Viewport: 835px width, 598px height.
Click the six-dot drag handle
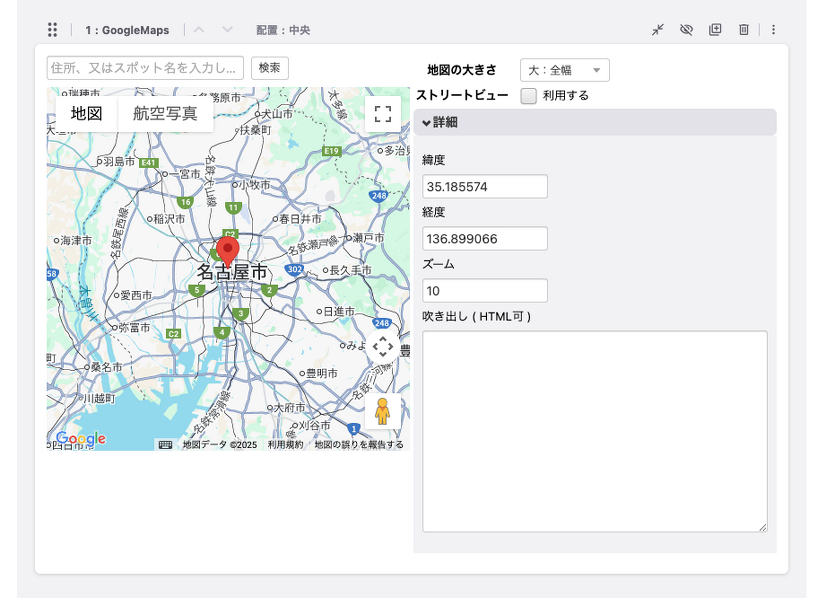52,30
